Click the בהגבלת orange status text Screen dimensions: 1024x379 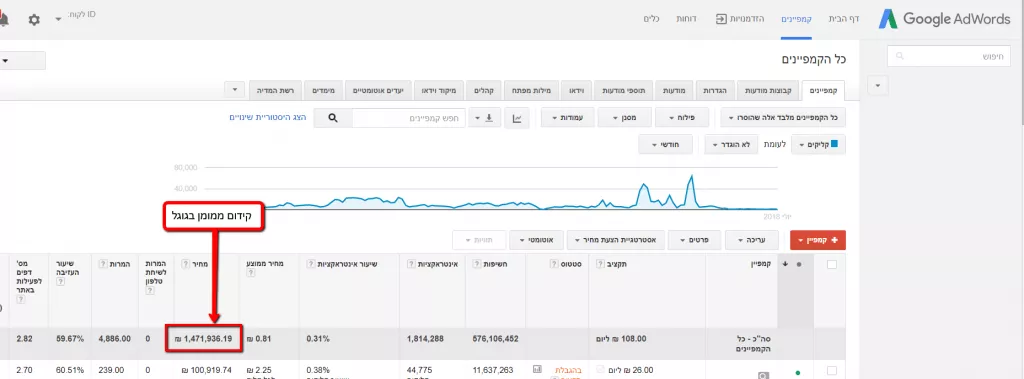(x=569, y=370)
